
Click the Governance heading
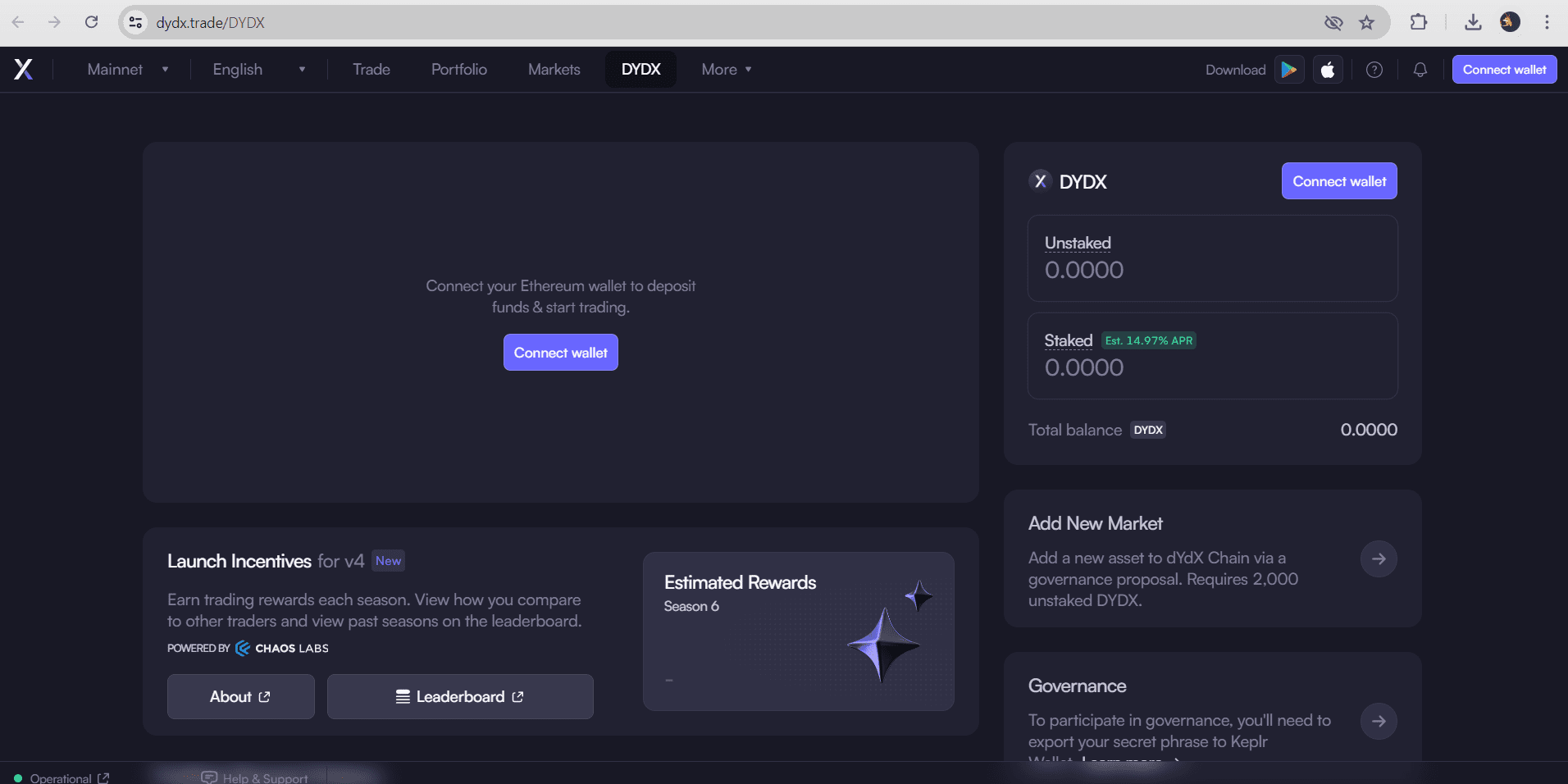coord(1078,686)
